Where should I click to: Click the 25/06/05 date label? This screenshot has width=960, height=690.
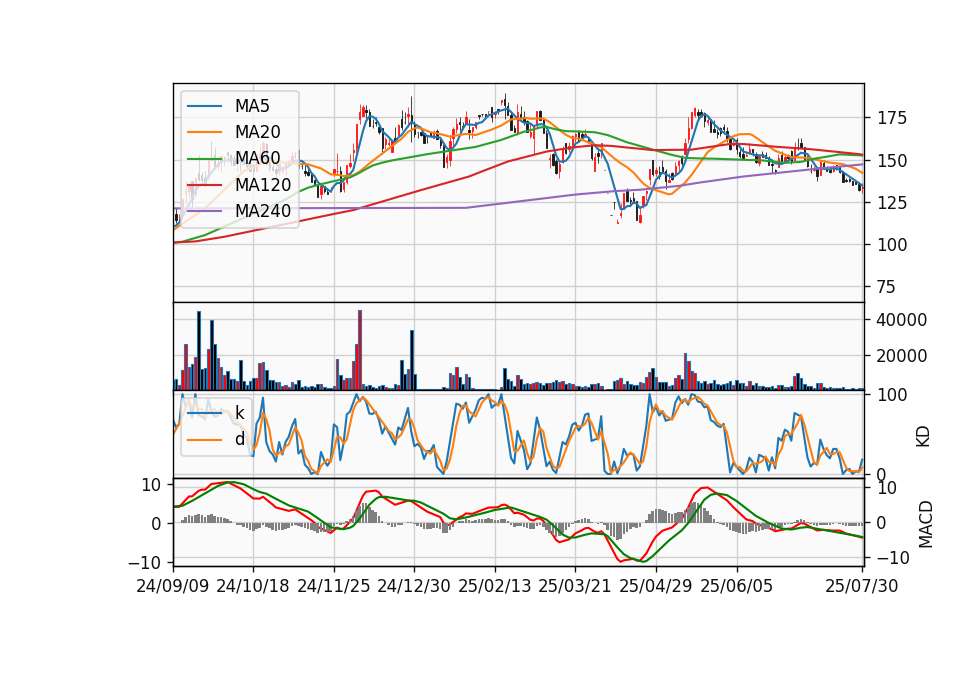[x=737, y=586]
